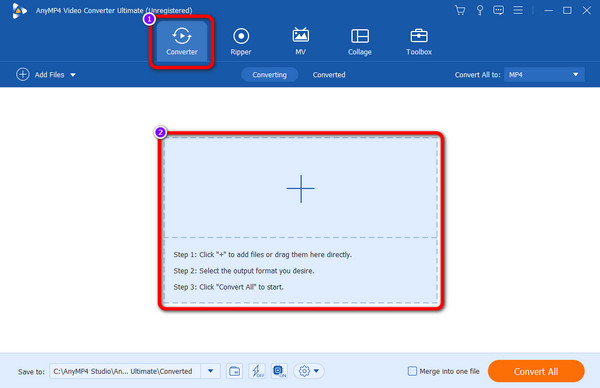Click the key register icon
This screenshot has width=600, height=388.
tap(479, 10)
